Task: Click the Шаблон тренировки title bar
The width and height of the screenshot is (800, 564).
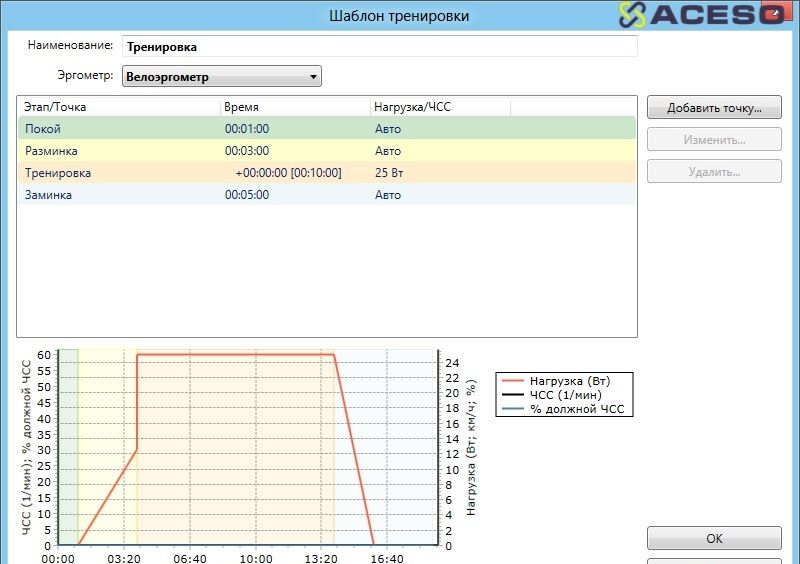Action: pyautogui.click(x=398, y=15)
